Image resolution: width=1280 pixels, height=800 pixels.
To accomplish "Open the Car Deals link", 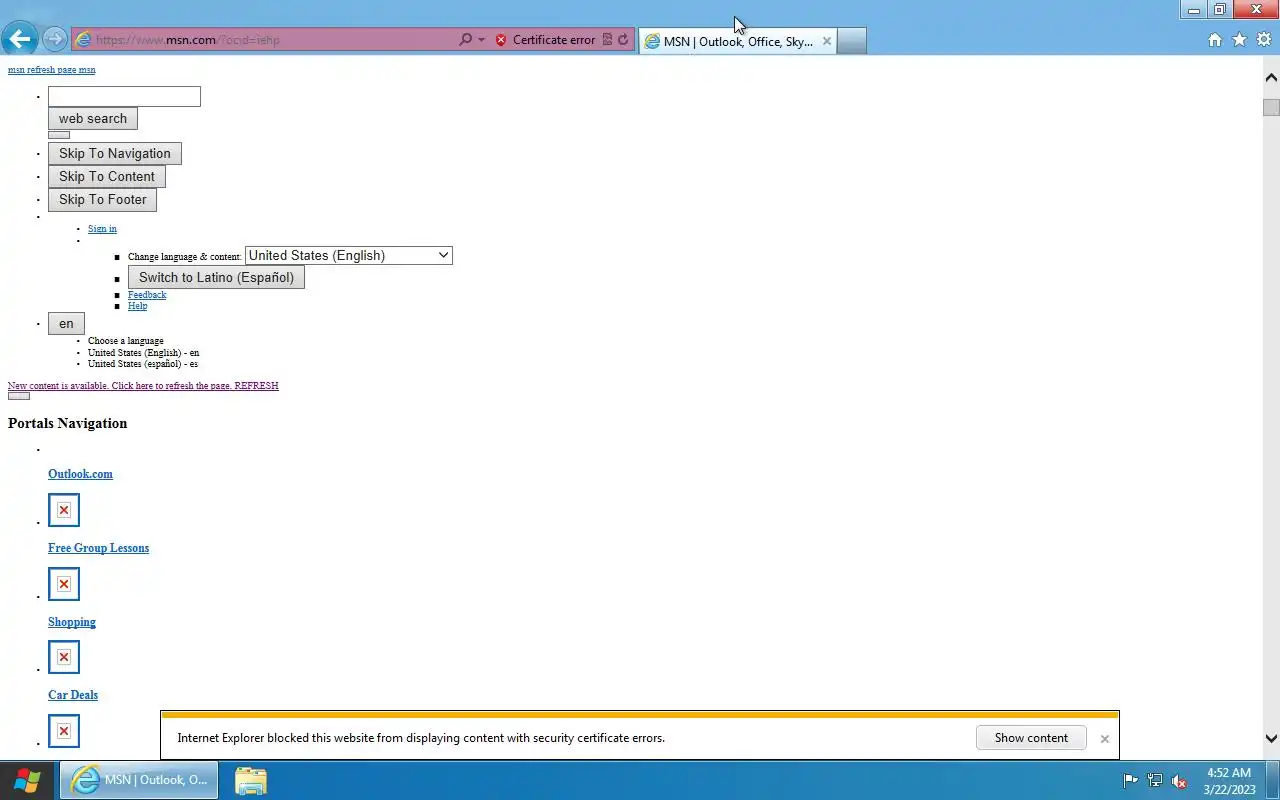I will pos(73,695).
